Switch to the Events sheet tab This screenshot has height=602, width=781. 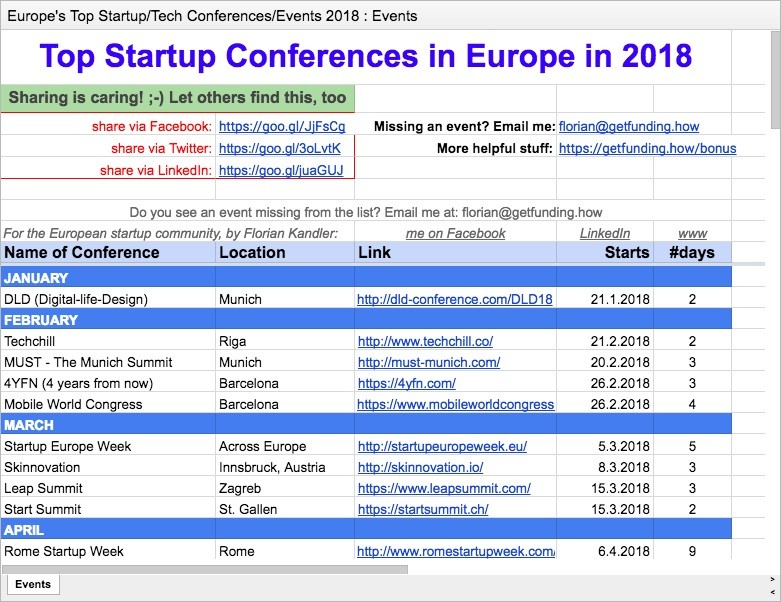point(33,584)
